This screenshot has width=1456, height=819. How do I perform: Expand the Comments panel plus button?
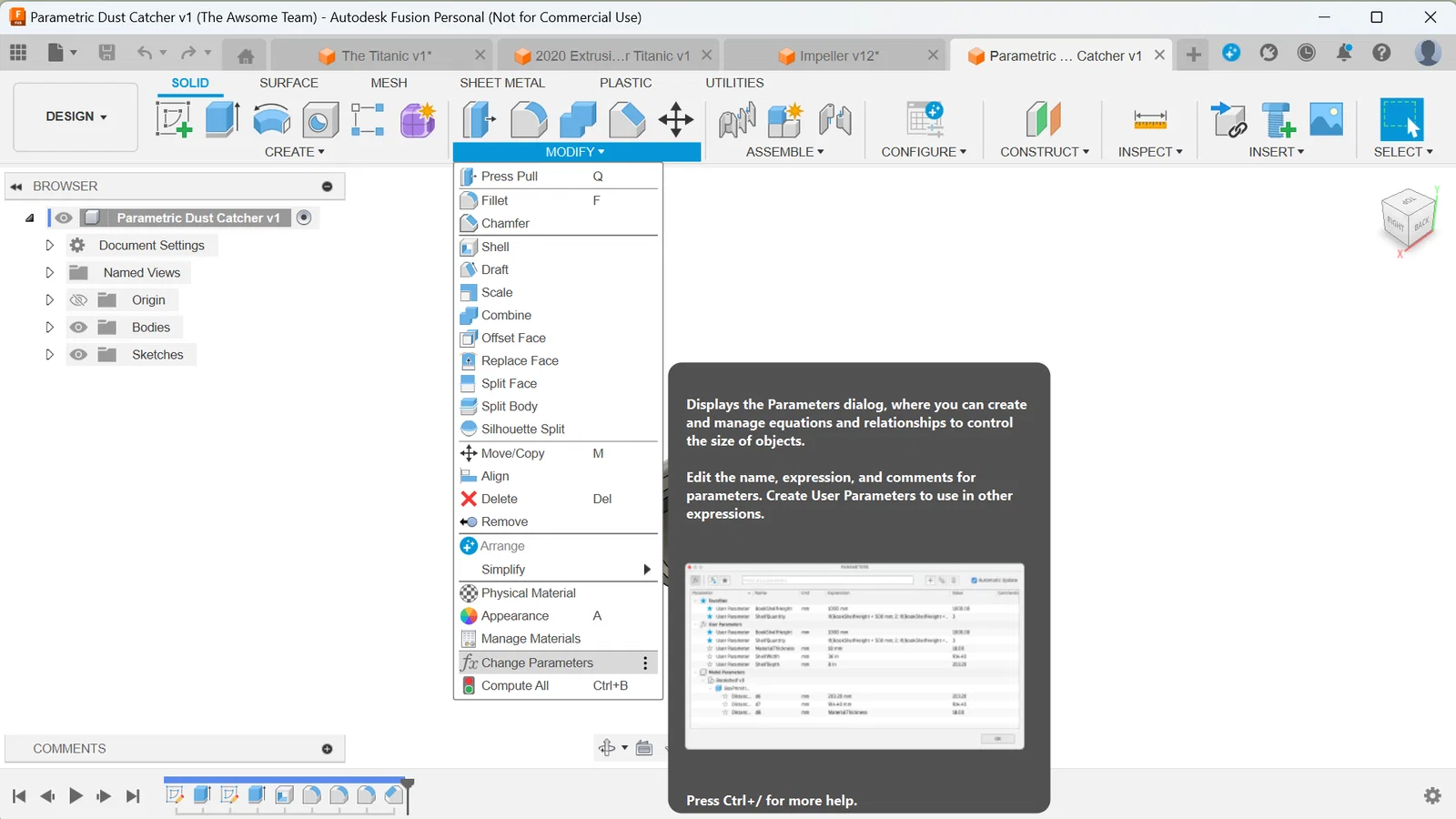pos(328,749)
